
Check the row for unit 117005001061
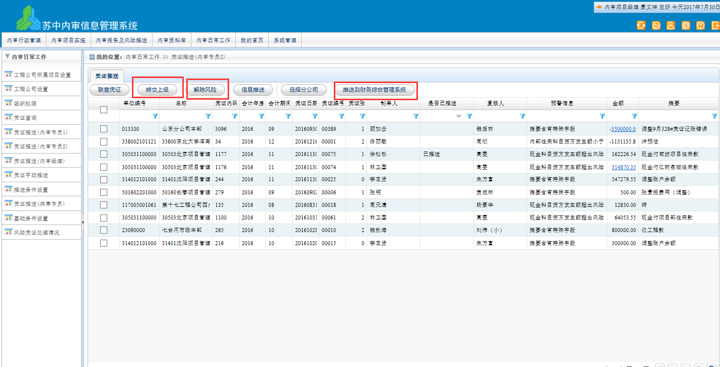(x=104, y=205)
